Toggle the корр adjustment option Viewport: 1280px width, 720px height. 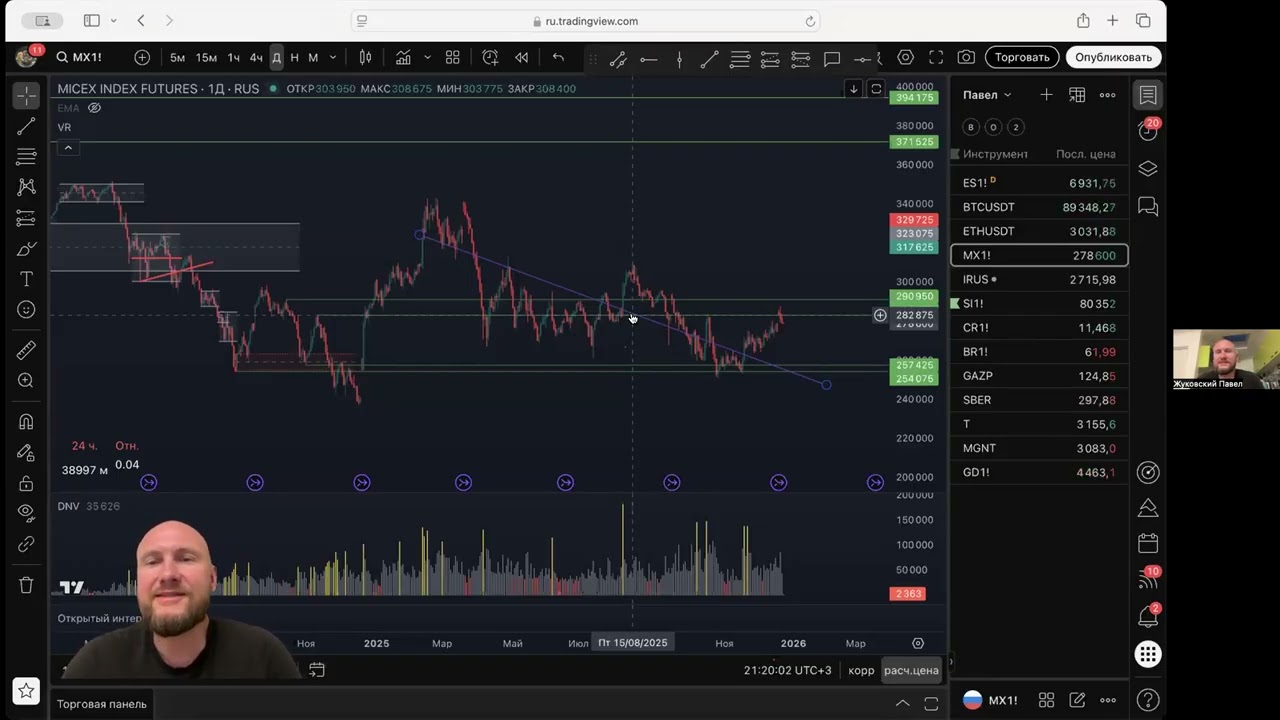[x=861, y=670]
